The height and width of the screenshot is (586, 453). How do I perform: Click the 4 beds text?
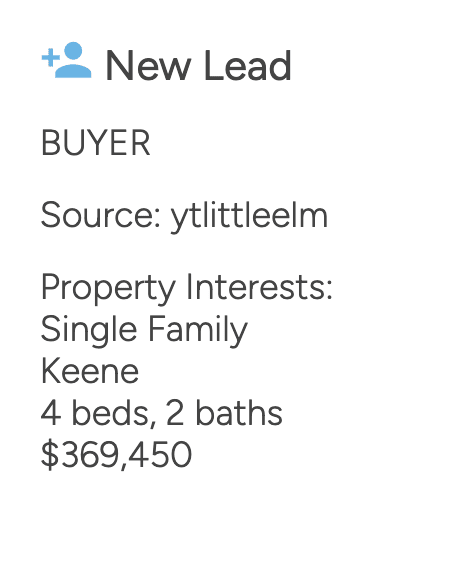95,412
